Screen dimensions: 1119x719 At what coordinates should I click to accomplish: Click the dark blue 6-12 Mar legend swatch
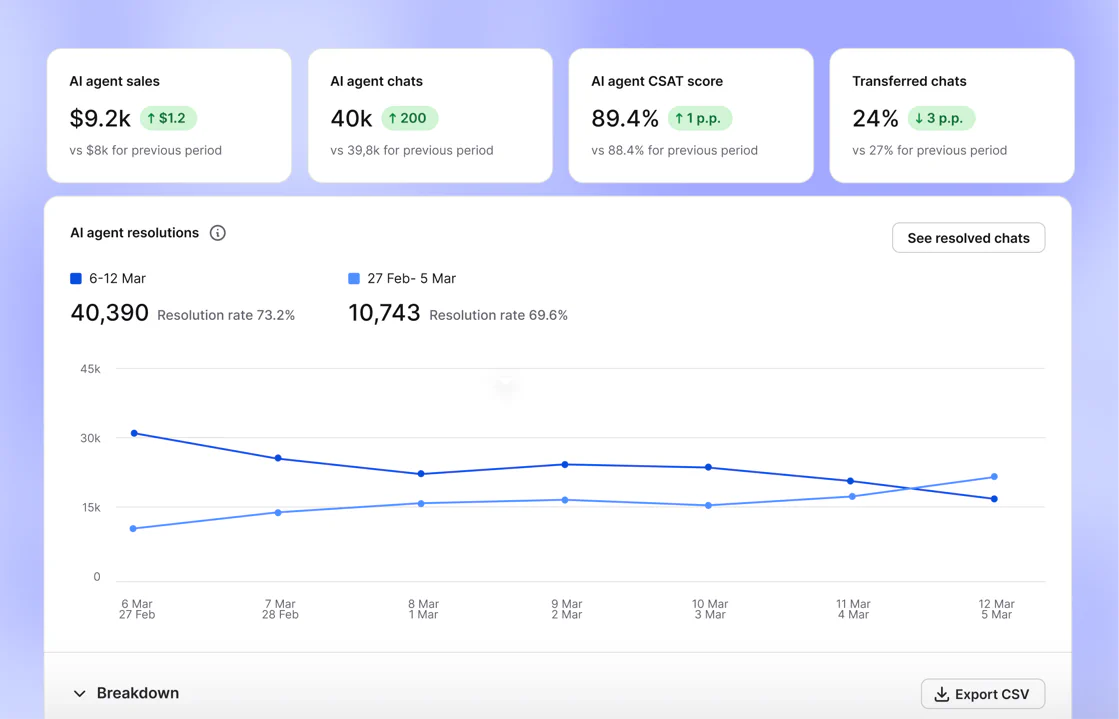pos(76,278)
